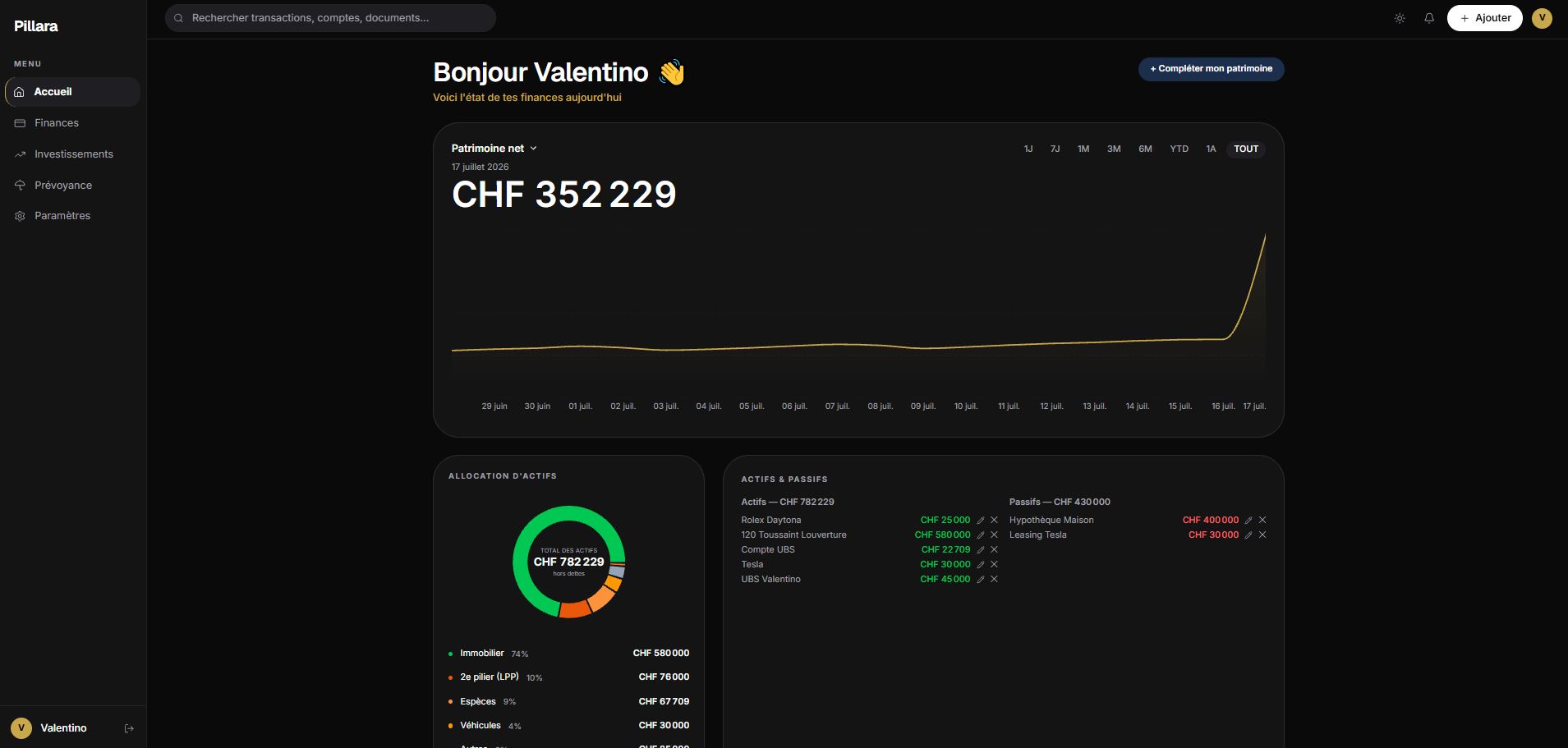Select the 7J time range
The width and height of the screenshot is (1568, 748).
(x=1055, y=149)
